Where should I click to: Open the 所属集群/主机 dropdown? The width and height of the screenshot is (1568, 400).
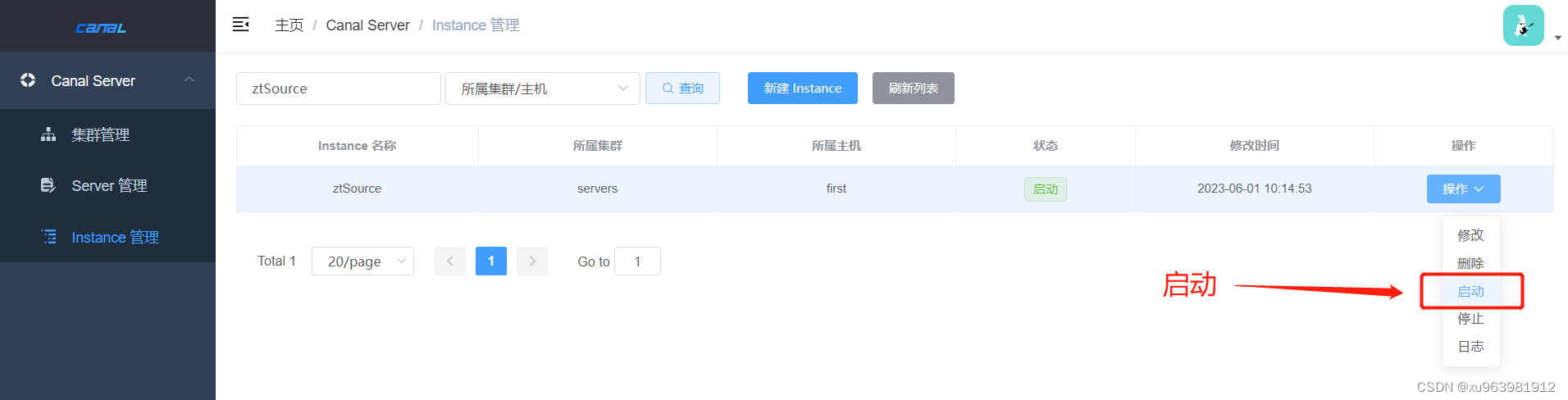point(543,89)
